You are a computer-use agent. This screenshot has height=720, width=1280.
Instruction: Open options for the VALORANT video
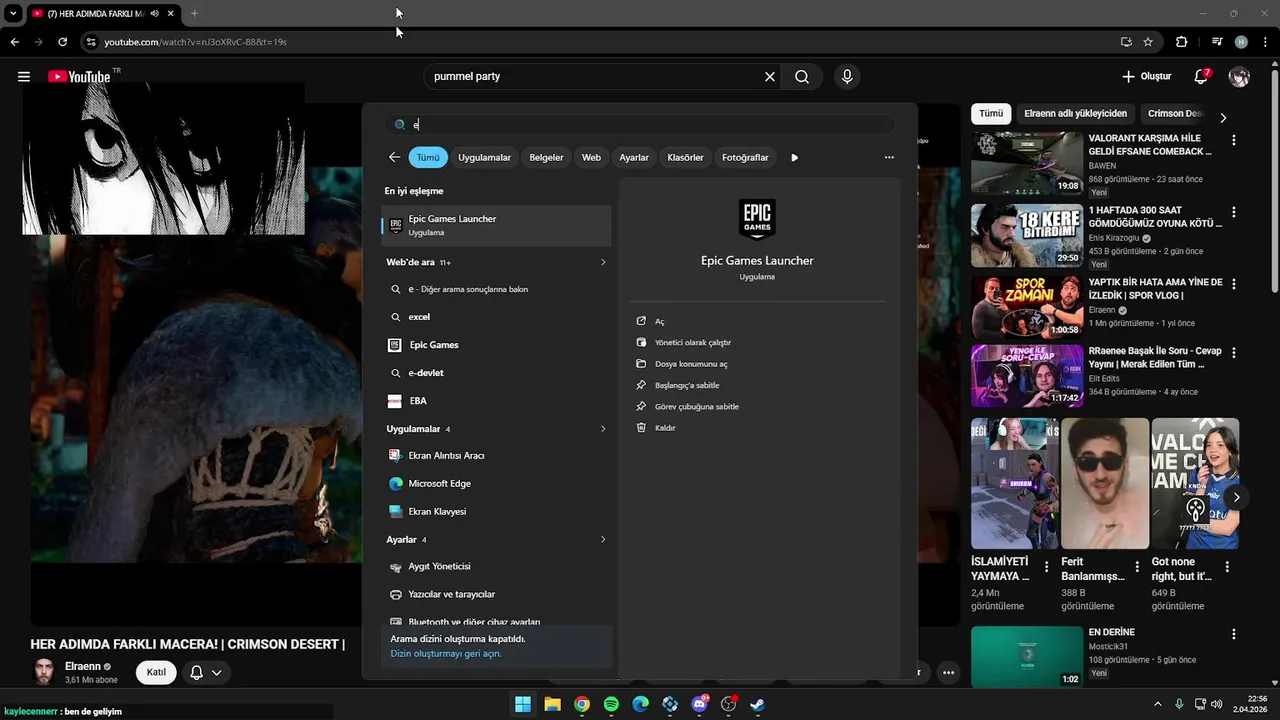pos(1234,140)
